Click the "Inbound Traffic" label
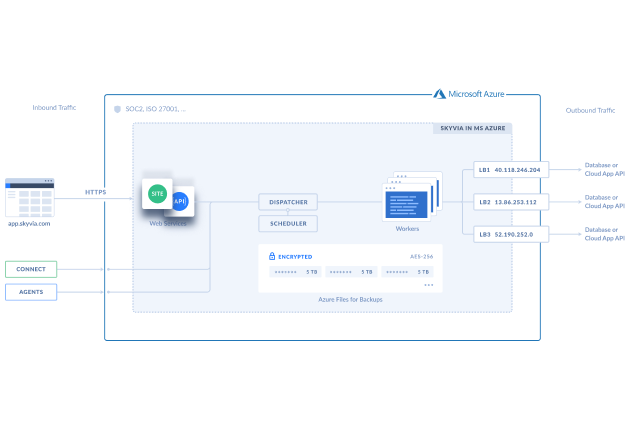The width and height of the screenshot is (640, 427). pyautogui.click(x=54, y=108)
